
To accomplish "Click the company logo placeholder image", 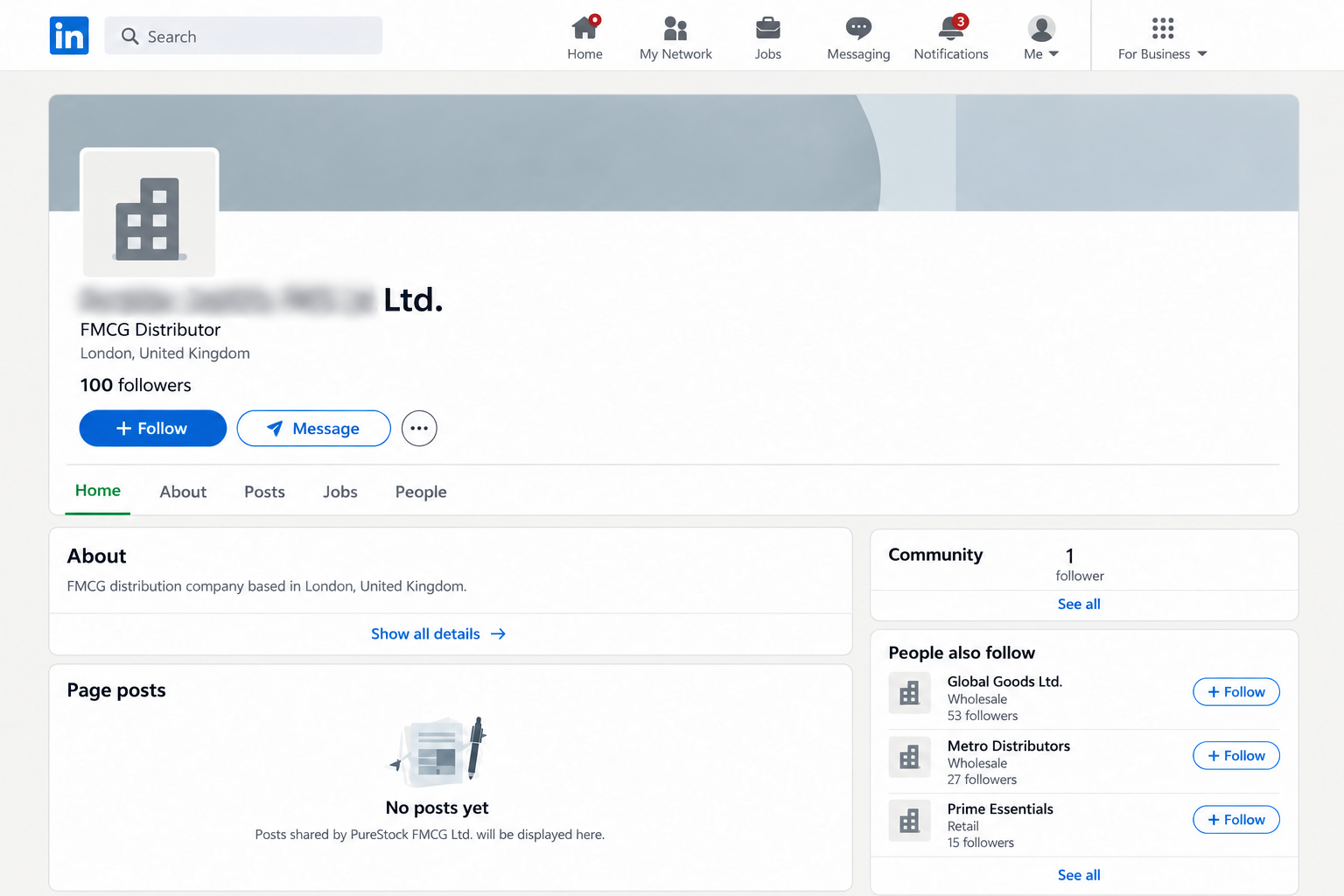I will coord(150,213).
